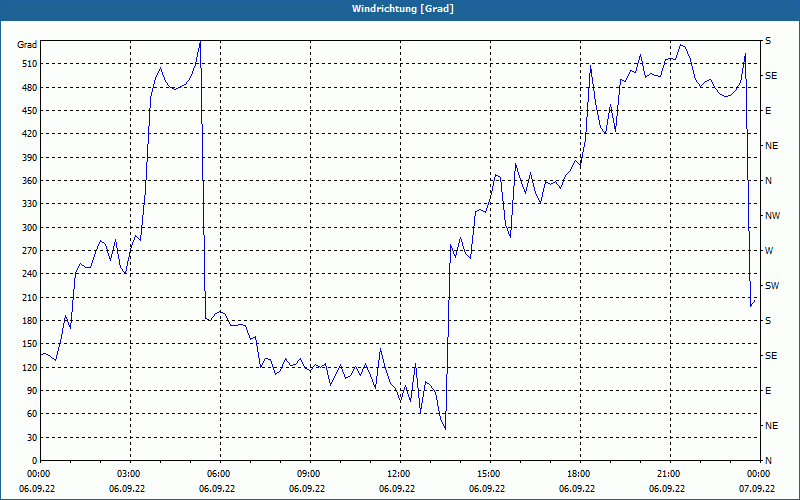Click the E compass label at 450 level
800x500 pixels.
768,111
